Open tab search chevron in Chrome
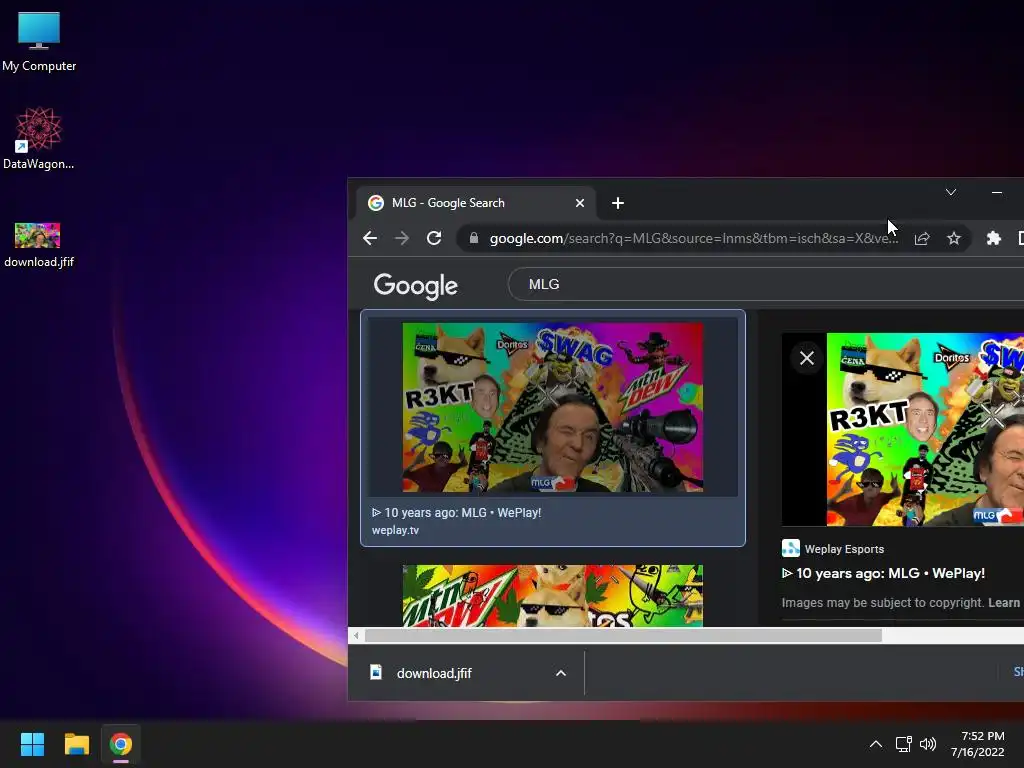Image resolution: width=1024 pixels, height=768 pixels. [x=951, y=192]
